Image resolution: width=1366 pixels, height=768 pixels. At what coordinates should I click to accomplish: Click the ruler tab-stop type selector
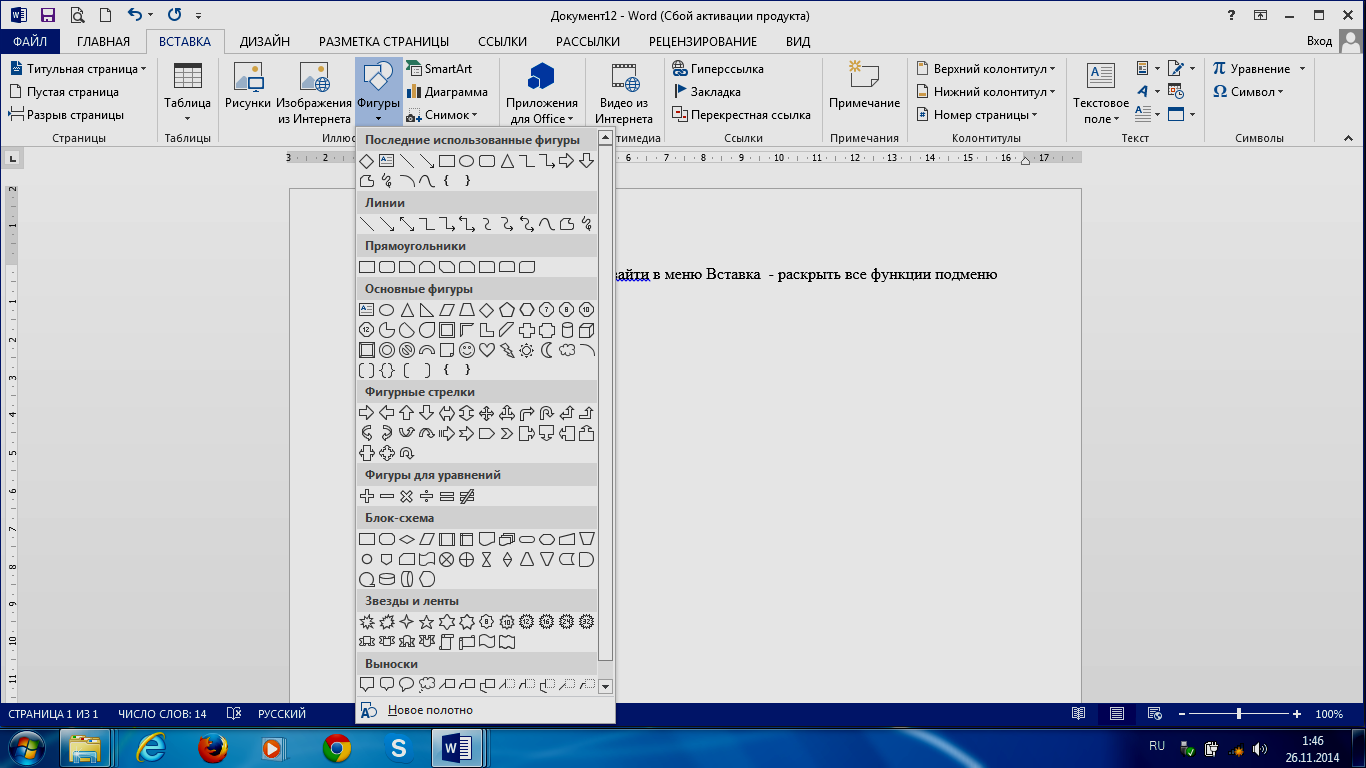click(x=14, y=158)
